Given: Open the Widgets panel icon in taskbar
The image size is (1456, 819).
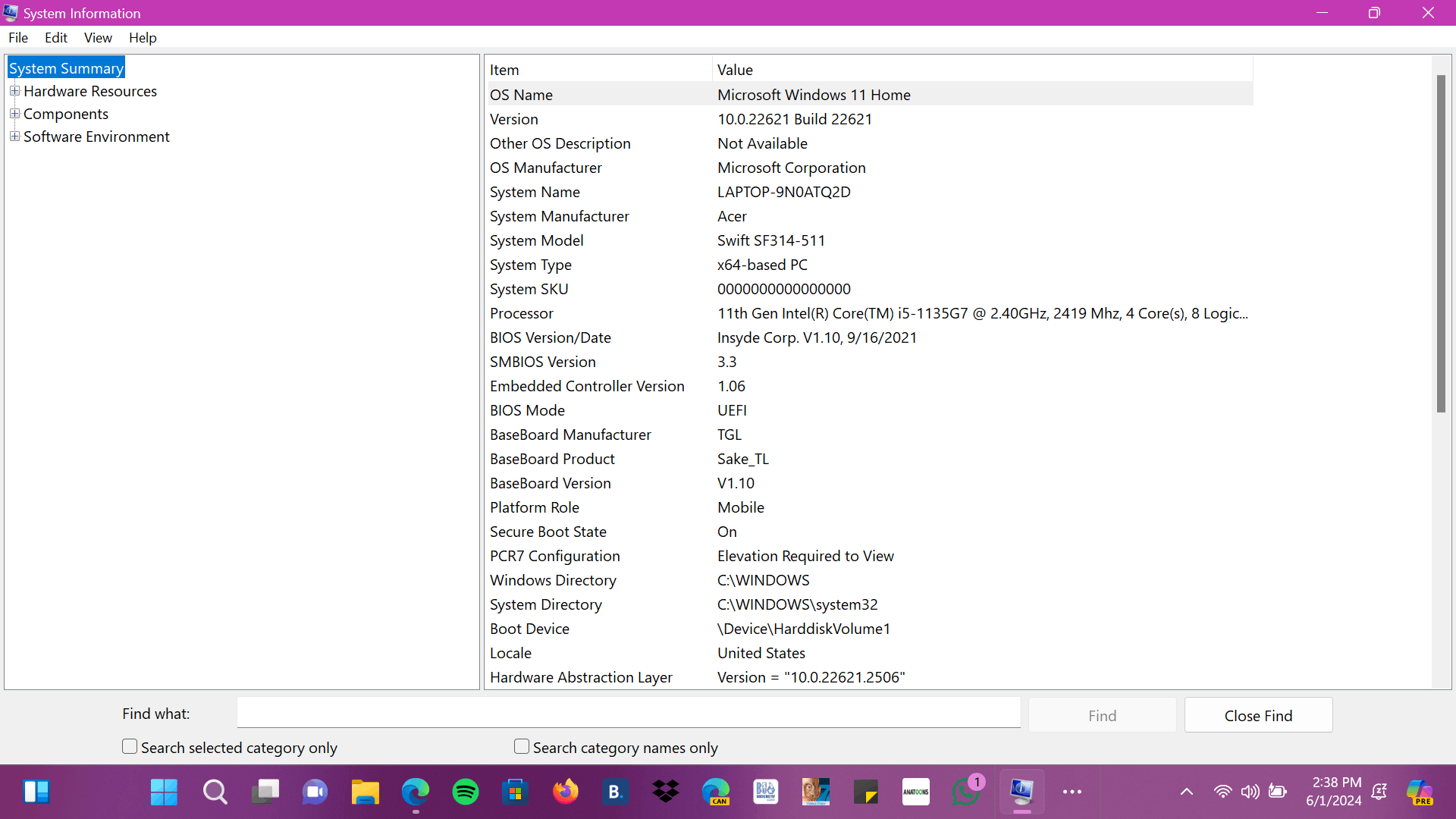Looking at the screenshot, I should coord(36,792).
